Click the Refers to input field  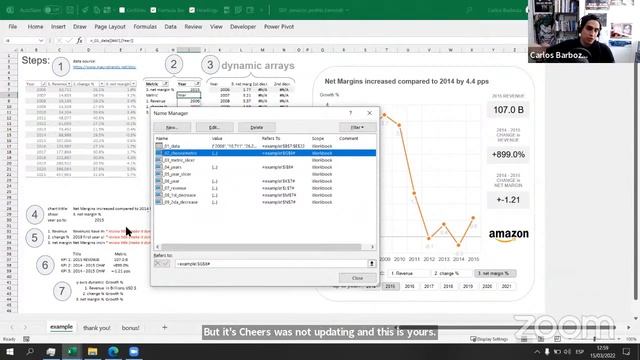pyautogui.click(x=271, y=264)
